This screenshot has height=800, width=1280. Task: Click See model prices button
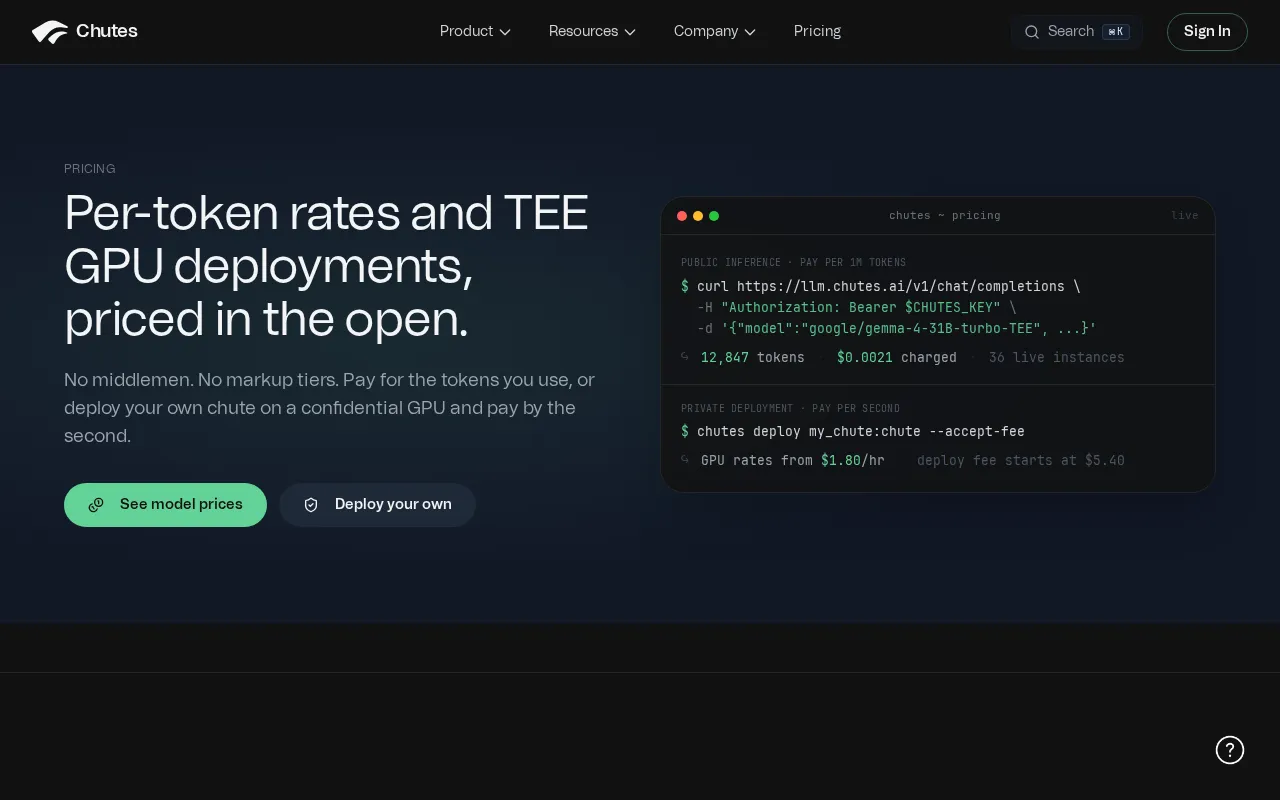tap(165, 505)
